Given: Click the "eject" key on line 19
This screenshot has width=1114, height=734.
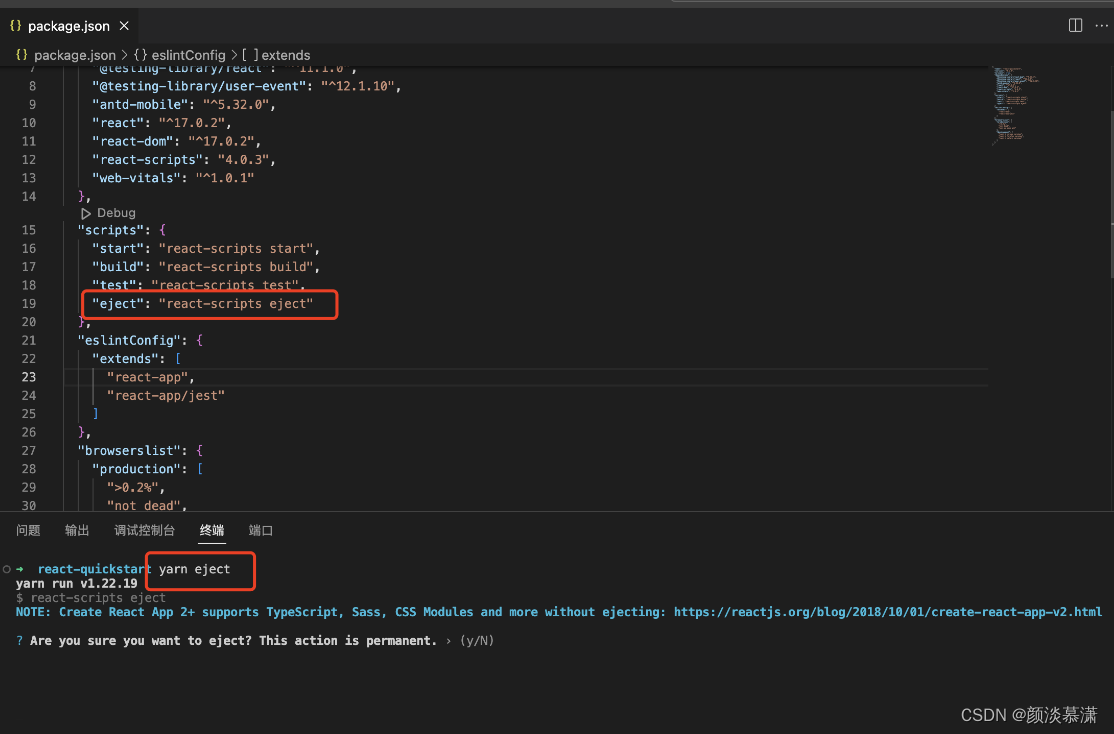Looking at the screenshot, I should 118,303.
